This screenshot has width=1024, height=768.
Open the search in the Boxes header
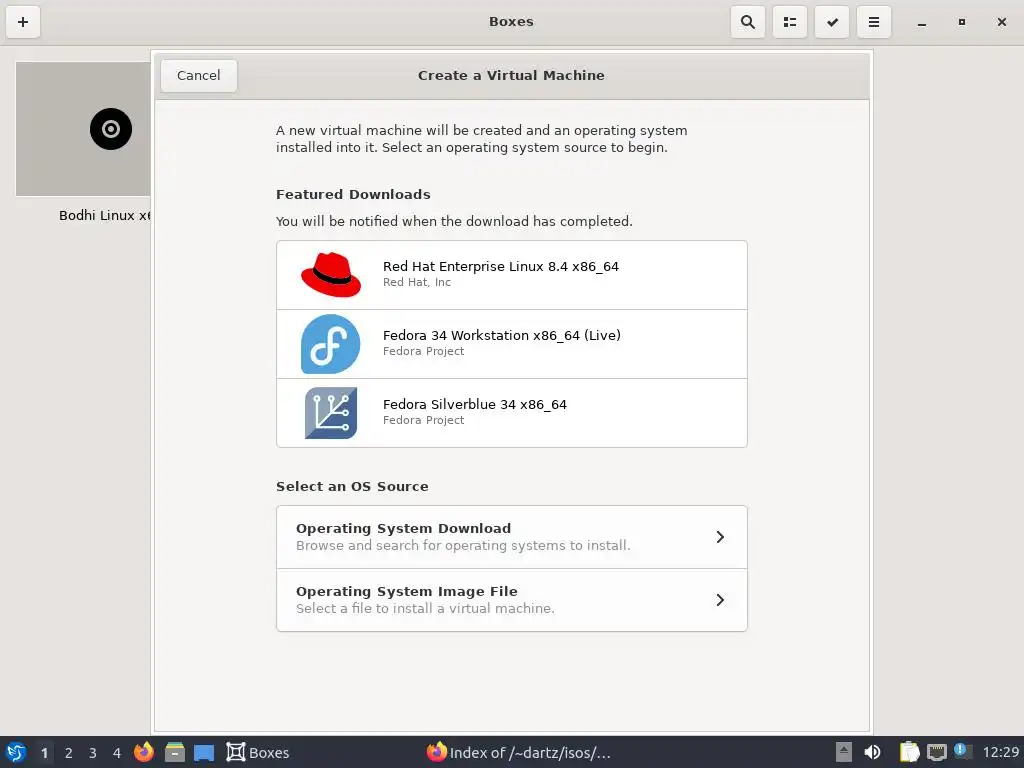click(748, 22)
